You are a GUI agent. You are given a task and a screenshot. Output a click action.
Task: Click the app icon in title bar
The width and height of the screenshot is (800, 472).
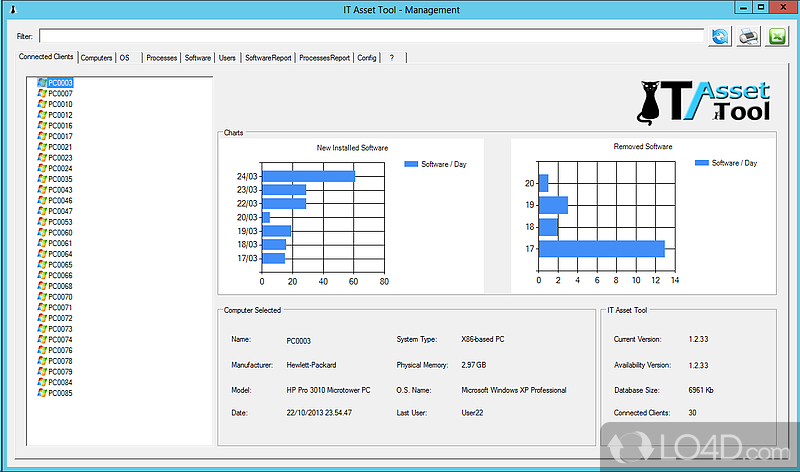10,10
